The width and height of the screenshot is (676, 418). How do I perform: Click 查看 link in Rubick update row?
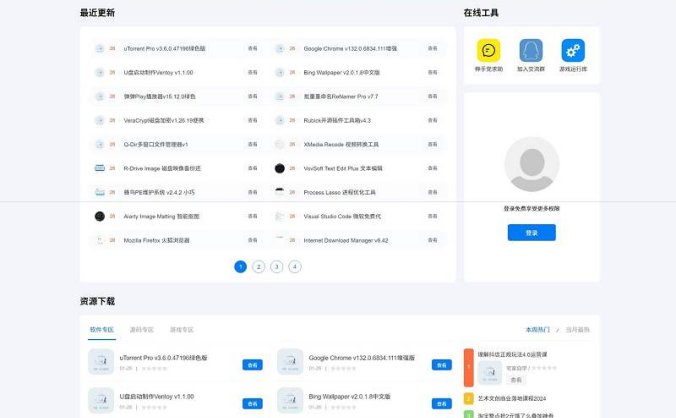point(433,120)
